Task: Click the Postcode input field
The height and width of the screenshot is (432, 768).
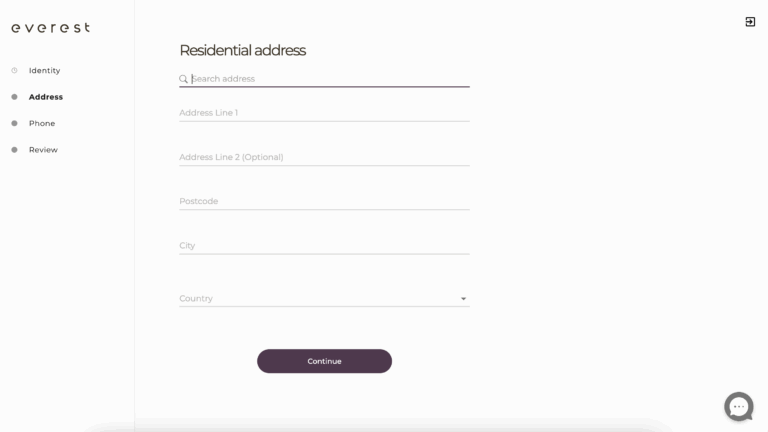Action: pos(324,201)
